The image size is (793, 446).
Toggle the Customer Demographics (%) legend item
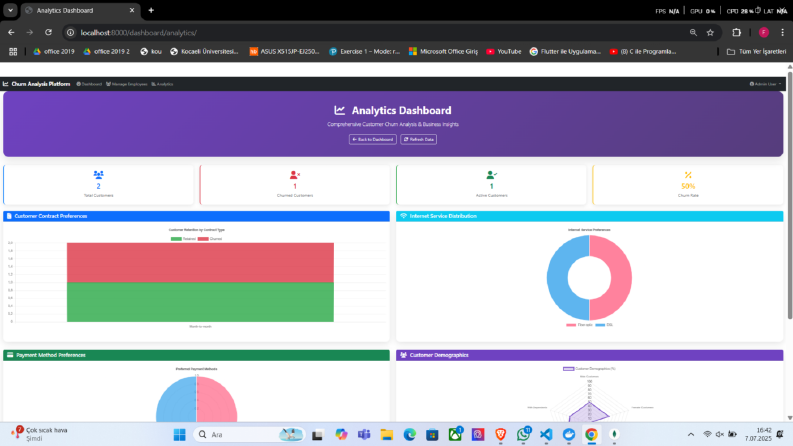tap(589, 369)
